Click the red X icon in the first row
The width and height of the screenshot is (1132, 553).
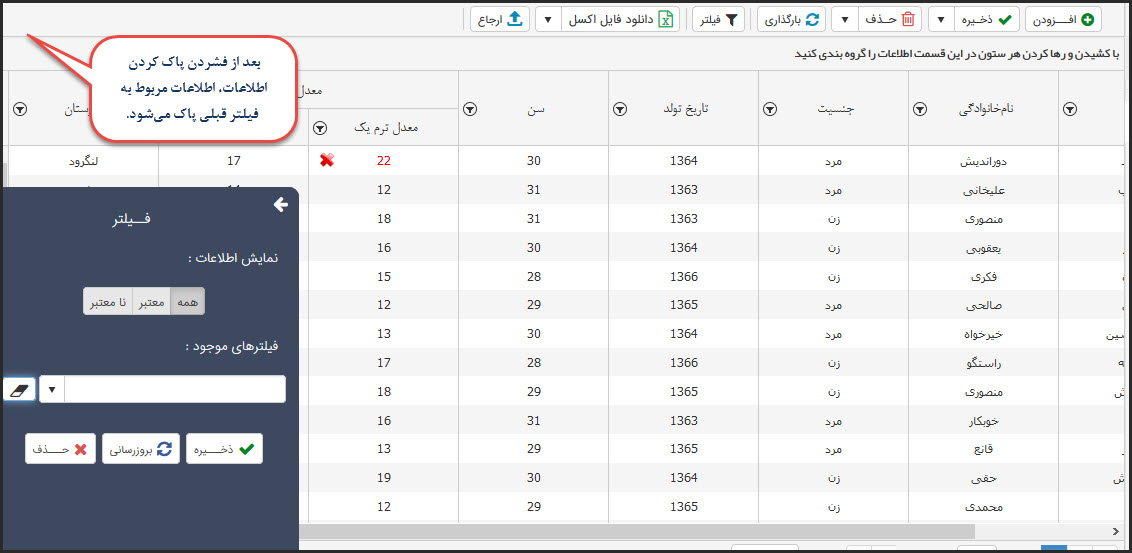tap(326, 160)
